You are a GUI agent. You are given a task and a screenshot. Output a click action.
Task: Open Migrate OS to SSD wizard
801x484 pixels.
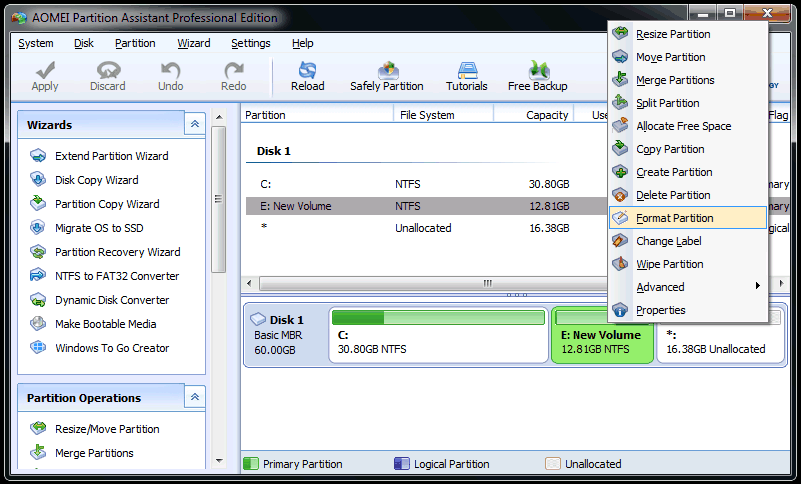(99, 228)
